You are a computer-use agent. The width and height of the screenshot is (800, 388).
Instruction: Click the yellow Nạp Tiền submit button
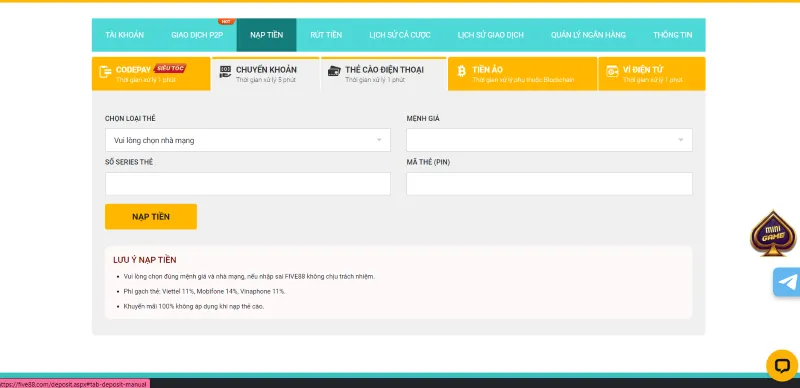click(x=151, y=216)
